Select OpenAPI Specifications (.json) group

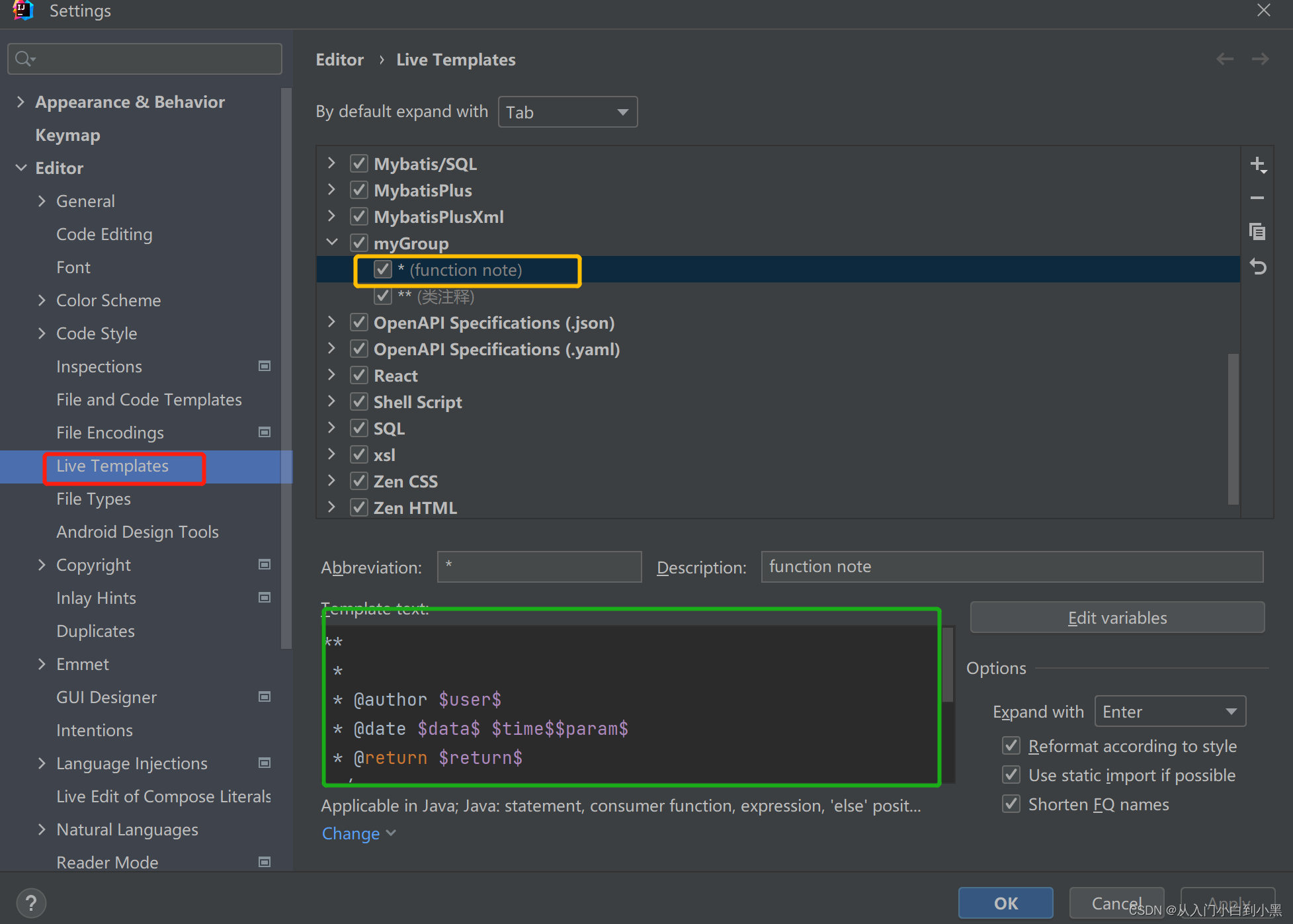coord(494,323)
